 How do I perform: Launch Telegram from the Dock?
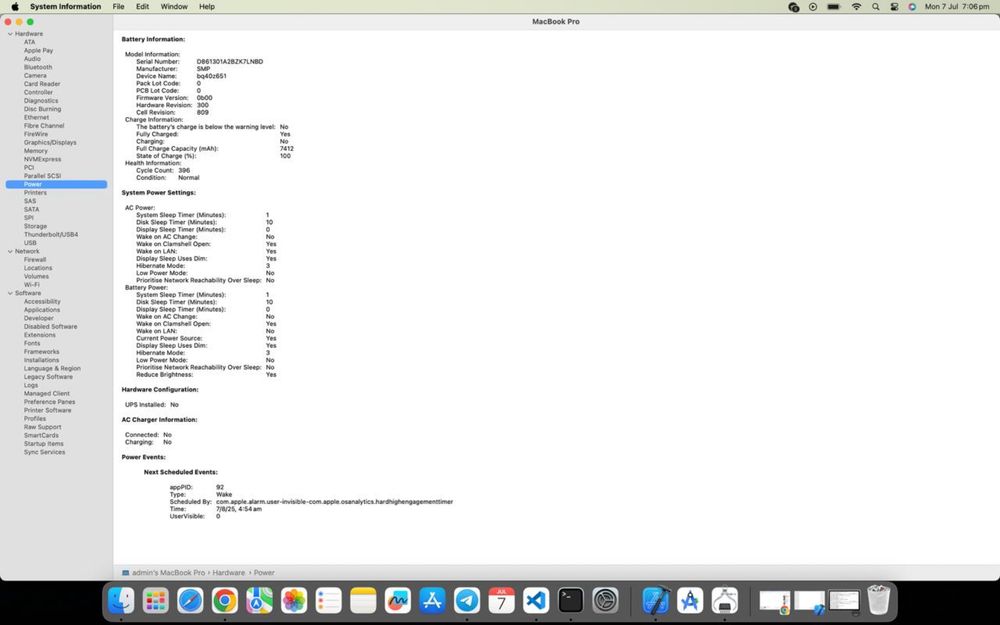pyautogui.click(x=467, y=600)
